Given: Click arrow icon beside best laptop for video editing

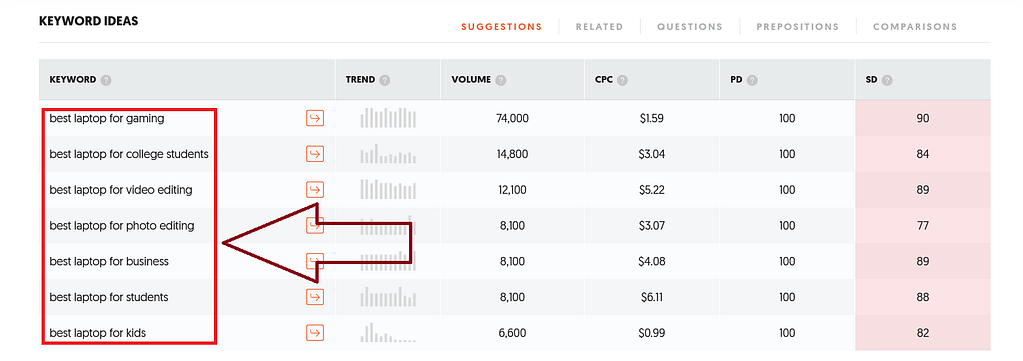Looking at the screenshot, I should tap(315, 190).
